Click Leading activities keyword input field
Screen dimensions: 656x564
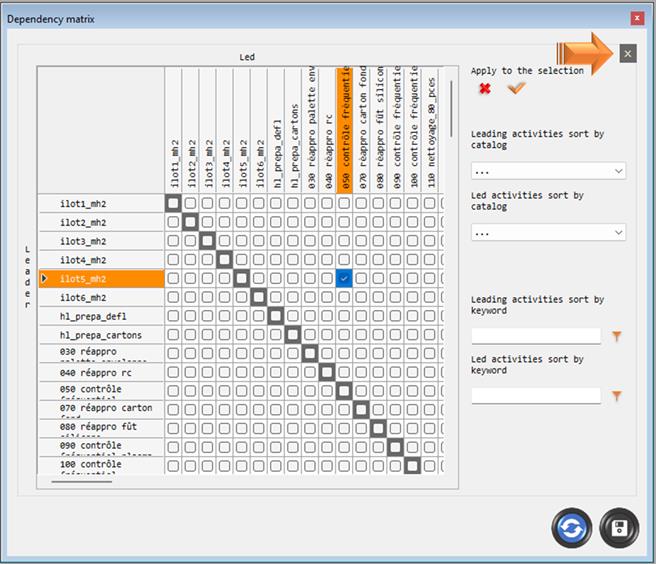pos(536,336)
